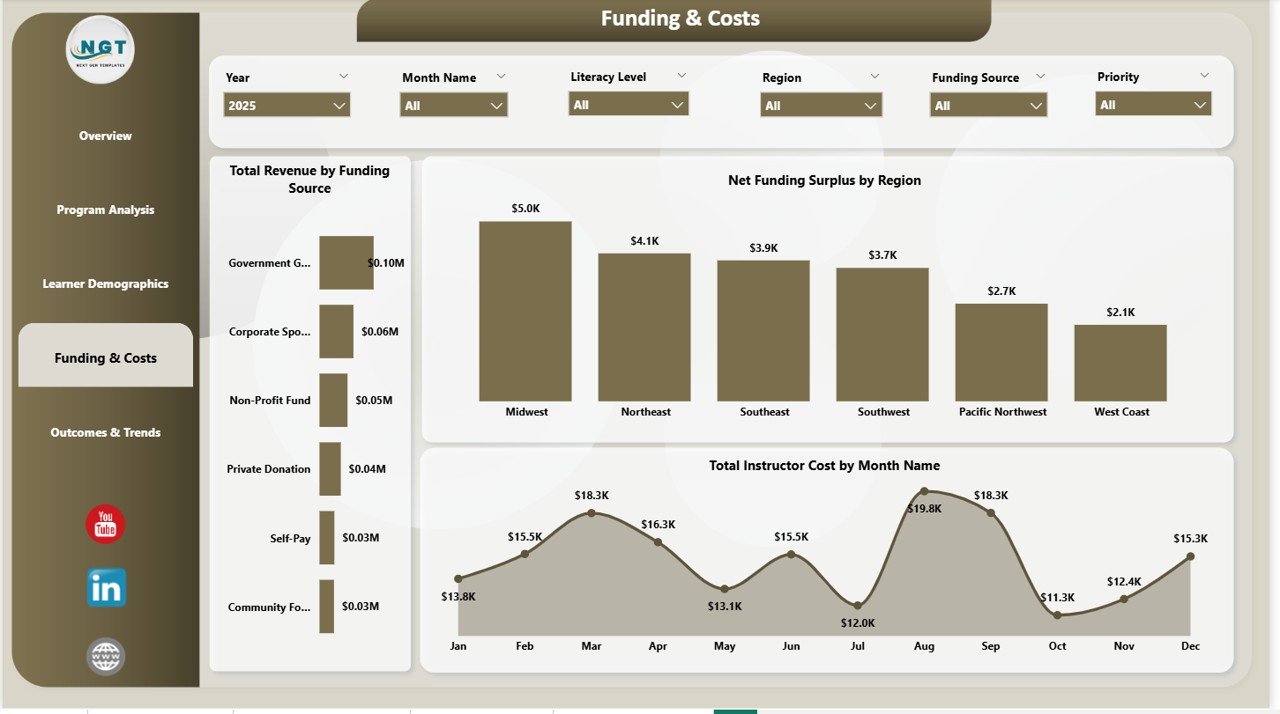Go to Outcomes & Trends
The height and width of the screenshot is (714, 1280).
(104, 432)
